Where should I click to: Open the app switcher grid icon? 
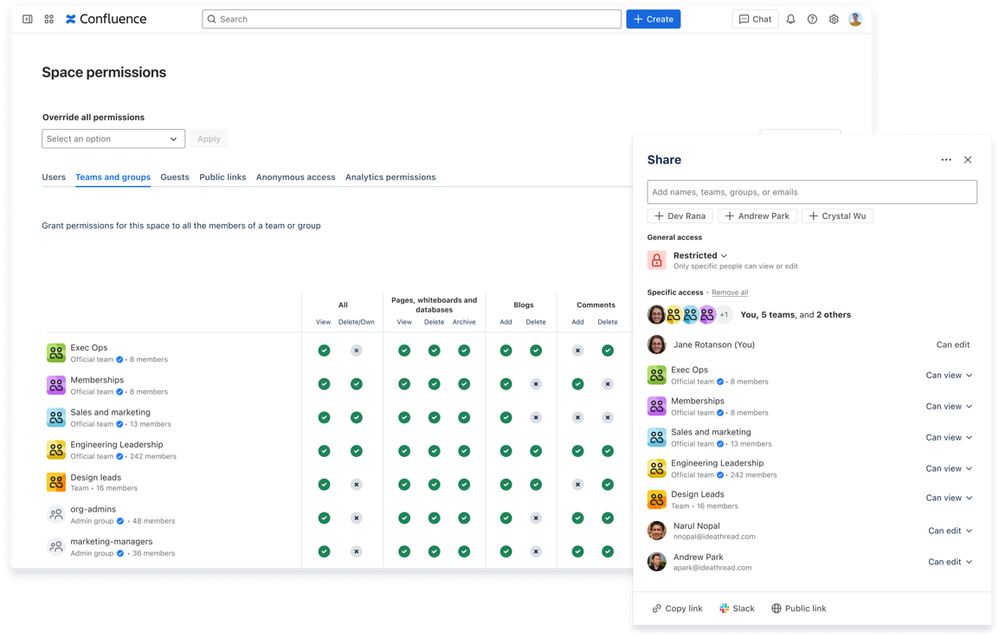coord(49,19)
